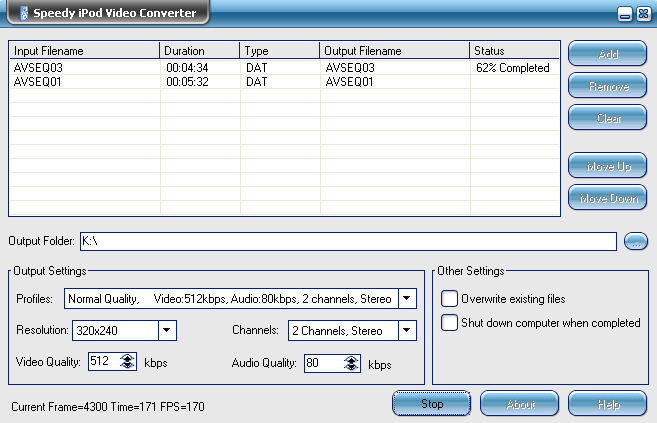Close the converter window
This screenshot has height=423, width=657.
[641, 14]
